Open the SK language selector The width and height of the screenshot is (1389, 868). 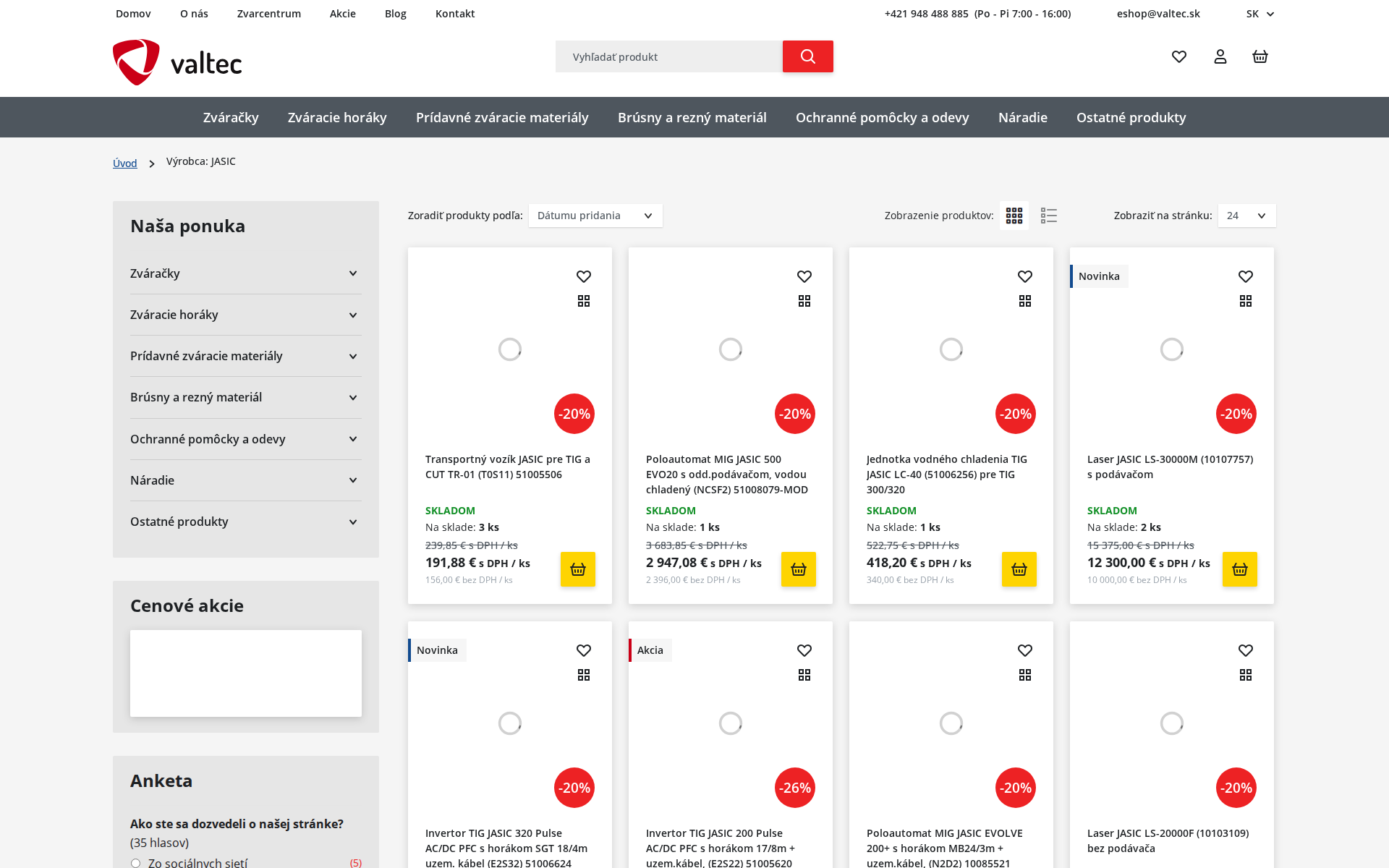click(1260, 14)
